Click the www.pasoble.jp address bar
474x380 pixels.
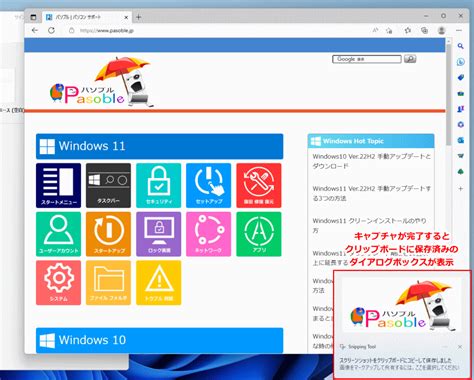tap(107, 31)
